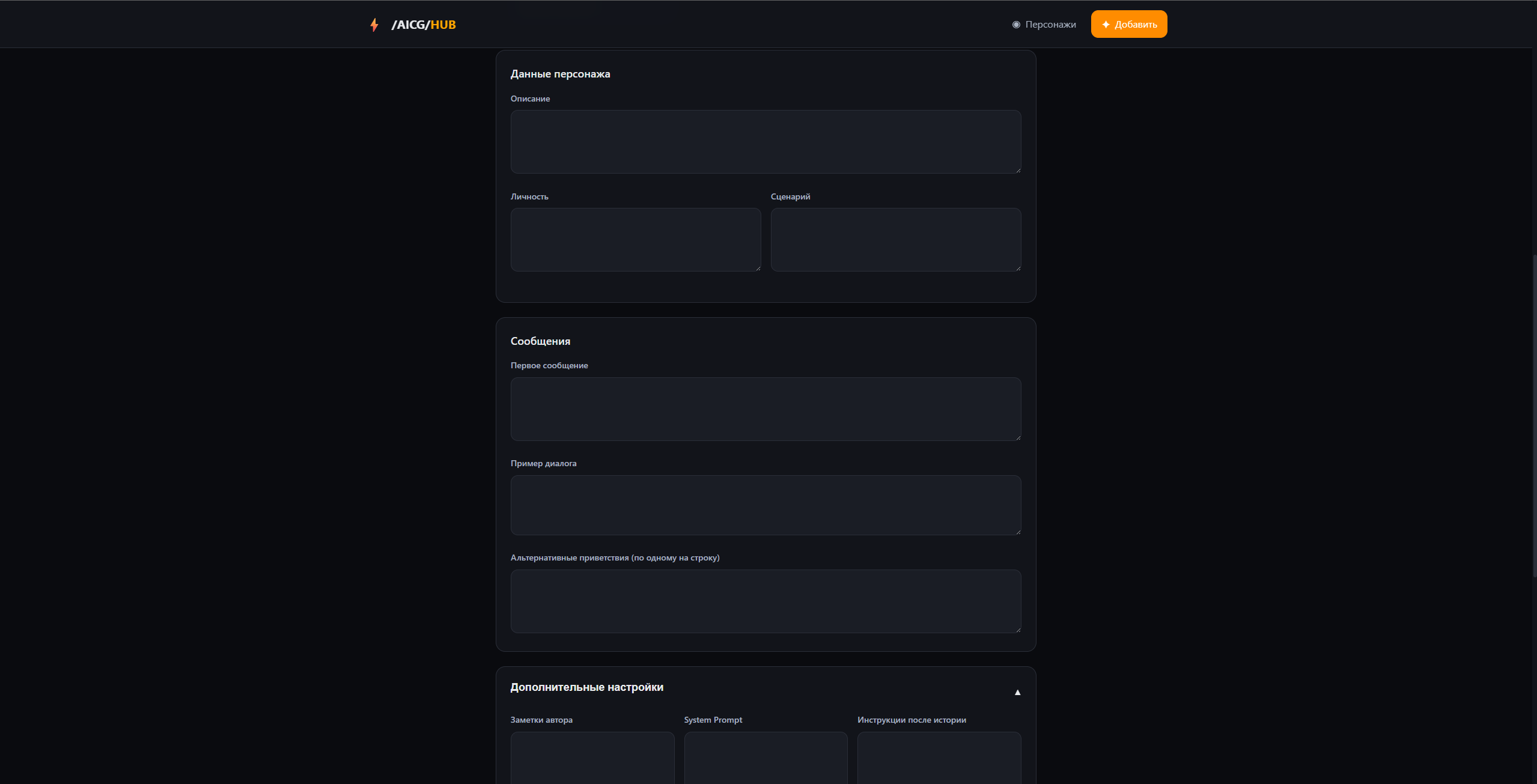Click into the Сценарий text area
This screenshot has width=1537, height=784.
click(x=895, y=240)
